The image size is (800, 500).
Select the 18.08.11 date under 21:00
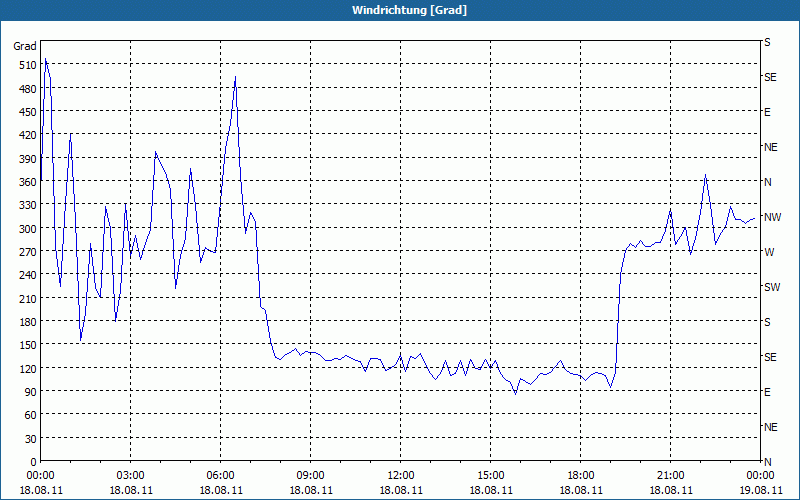tap(670, 490)
